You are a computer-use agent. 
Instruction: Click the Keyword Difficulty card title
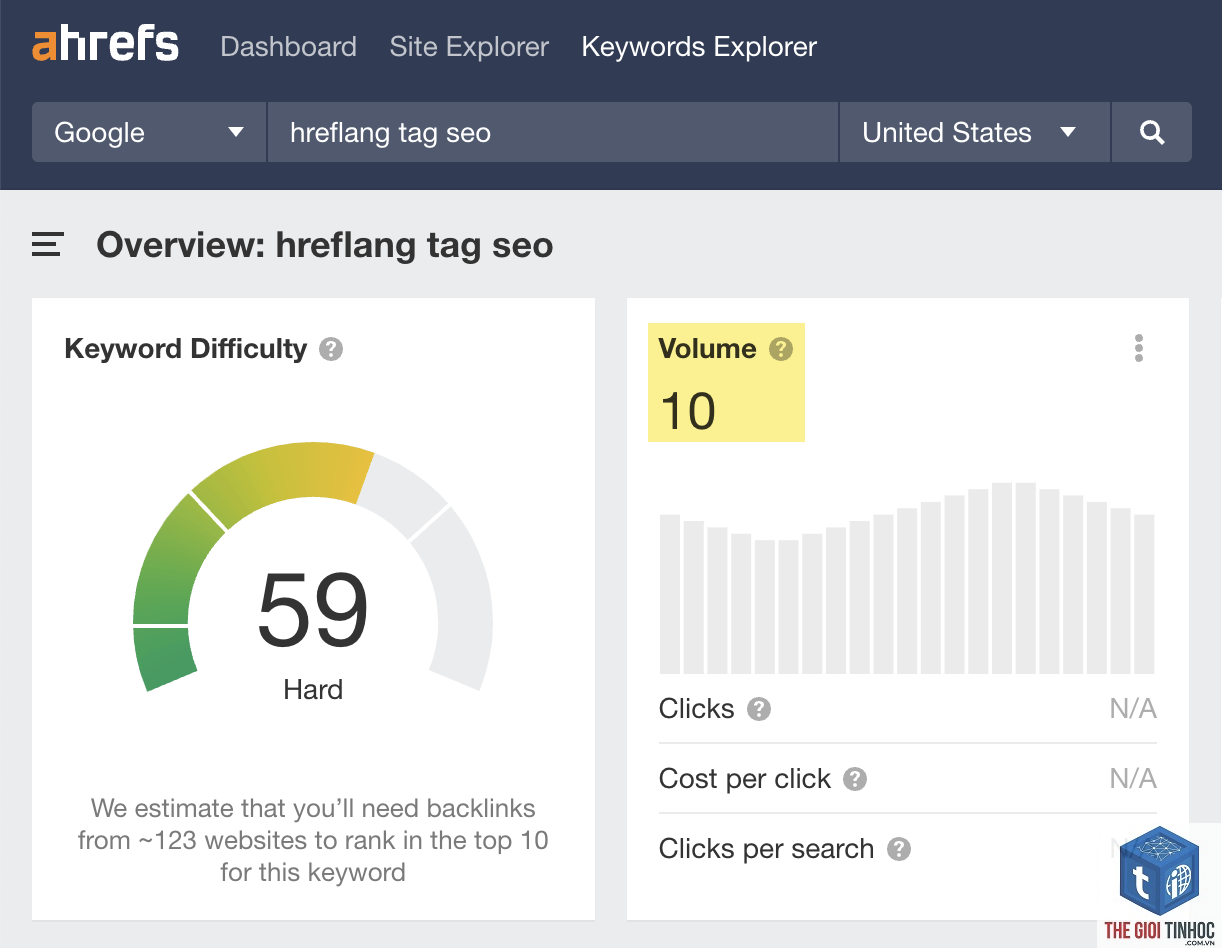coord(185,349)
